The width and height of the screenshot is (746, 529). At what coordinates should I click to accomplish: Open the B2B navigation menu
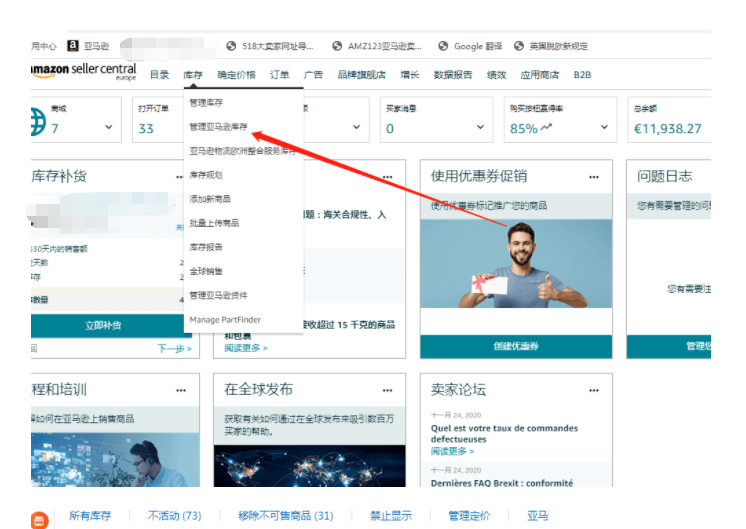point(582,75)
